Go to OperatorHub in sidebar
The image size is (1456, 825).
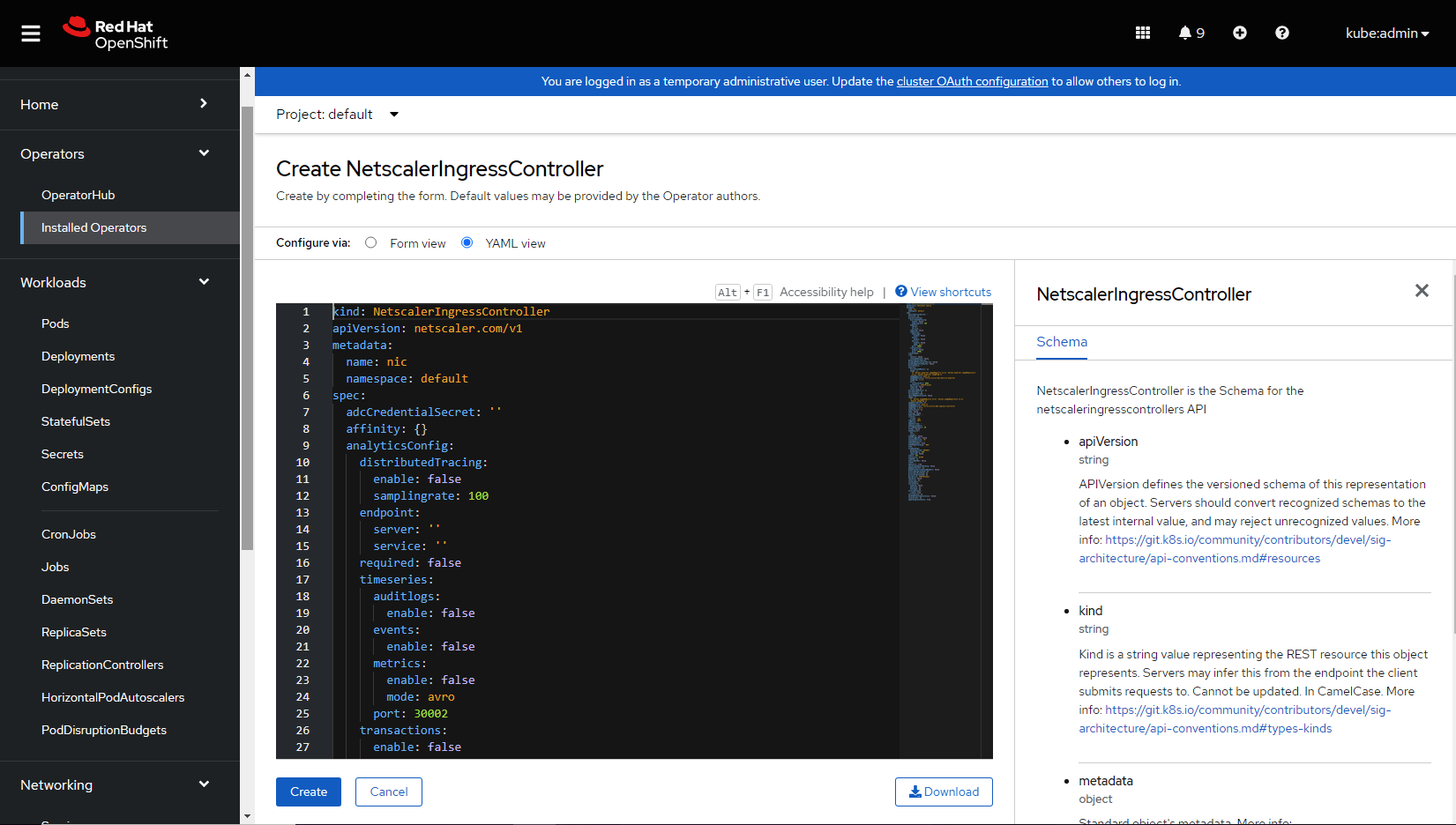tap(78, 195)
